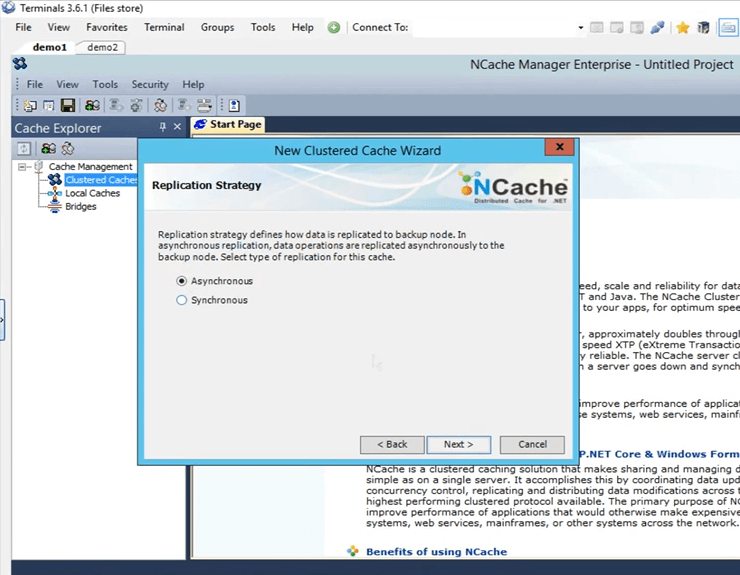Click the grayed-out gear-like icon in the main toolbar

[136, 105]
